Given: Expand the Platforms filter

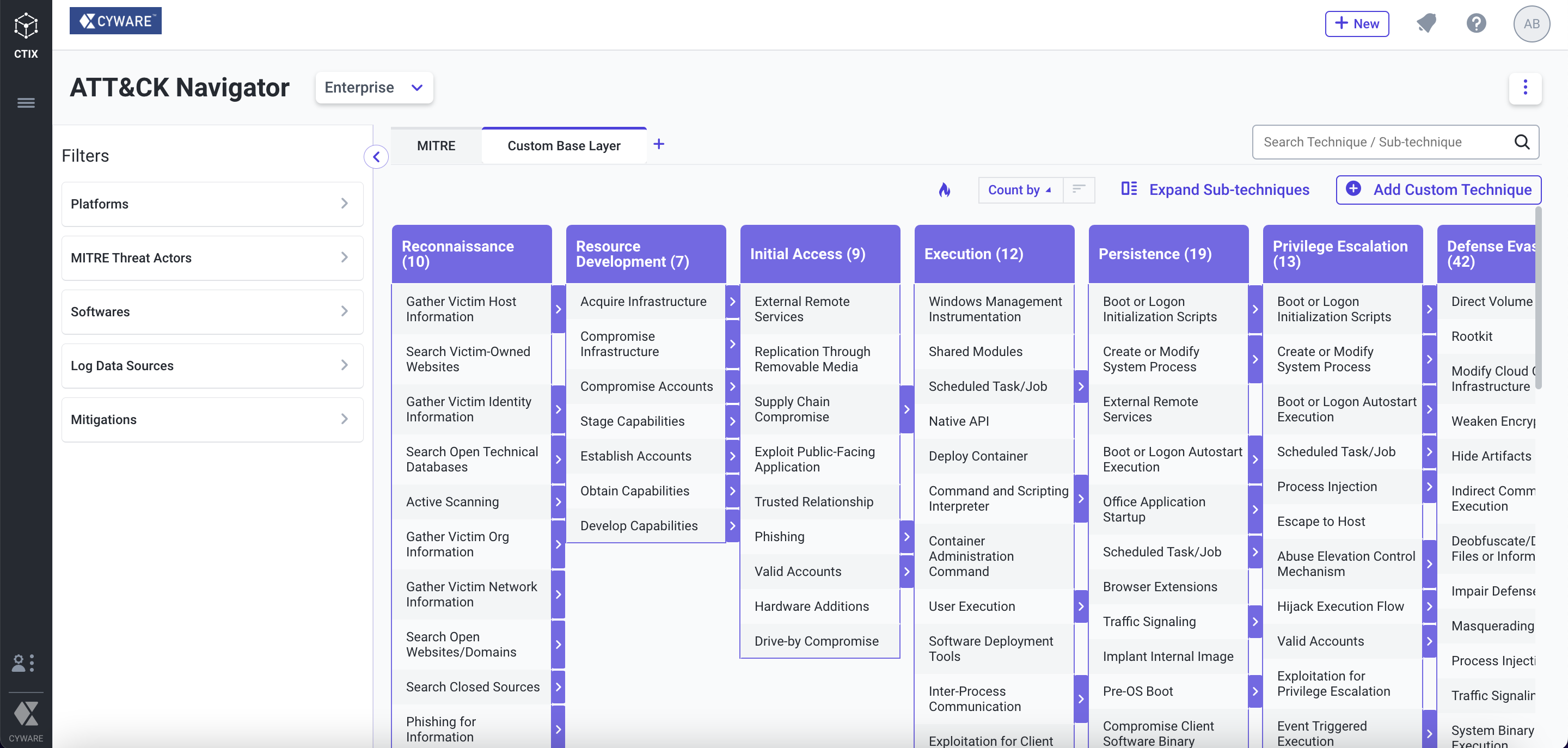Looking at the screenshot, I should click(212, 204).
